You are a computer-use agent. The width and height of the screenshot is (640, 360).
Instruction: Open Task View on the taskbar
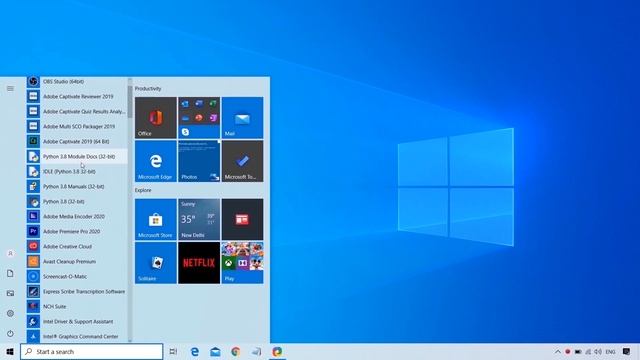173,351
